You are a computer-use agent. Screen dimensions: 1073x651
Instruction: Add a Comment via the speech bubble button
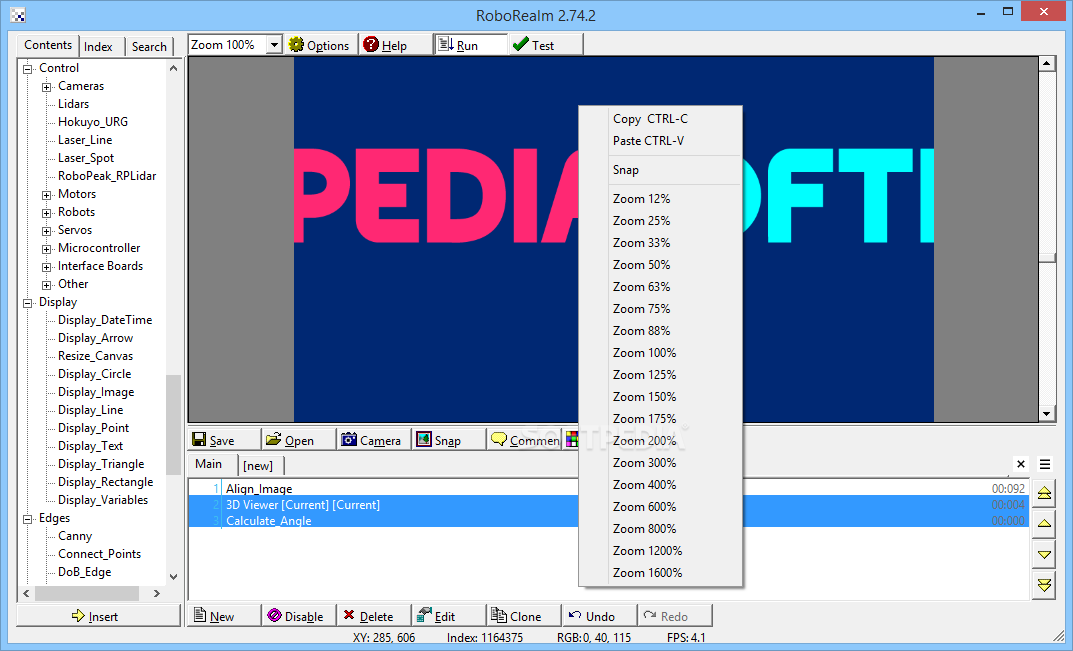coord(524,440)
